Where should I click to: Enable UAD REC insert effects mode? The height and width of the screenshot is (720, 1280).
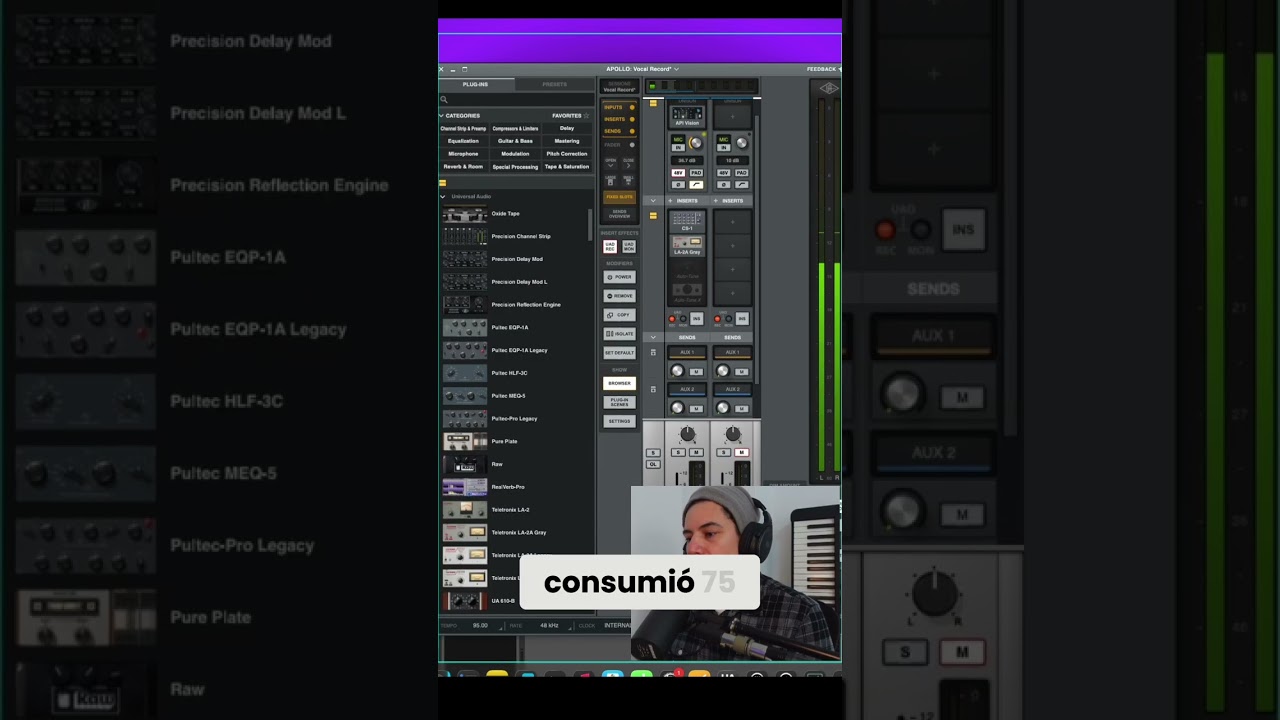click(x=610, y=246)
